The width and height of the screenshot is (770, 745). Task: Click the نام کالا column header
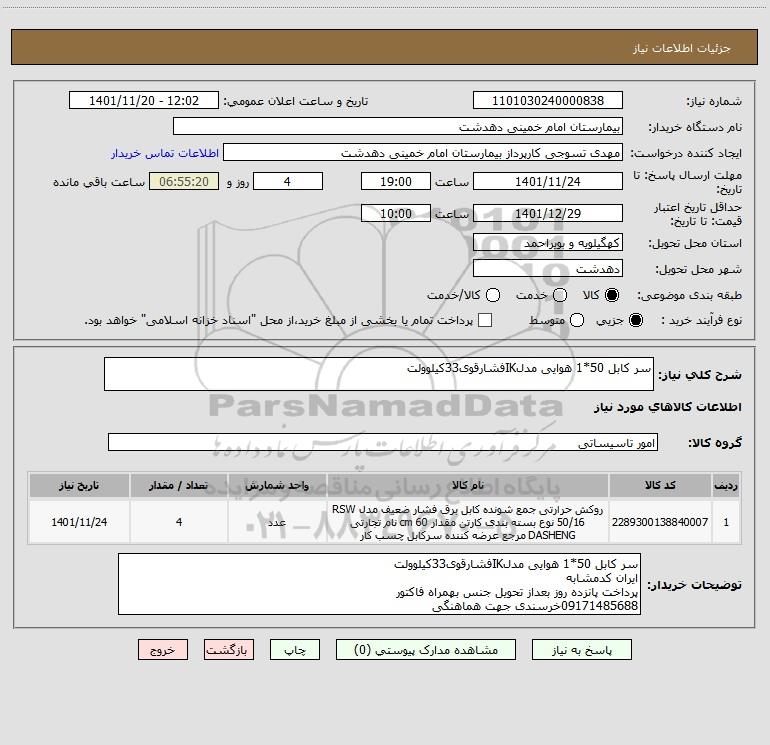pyautogui.click(x=468, y=485)
